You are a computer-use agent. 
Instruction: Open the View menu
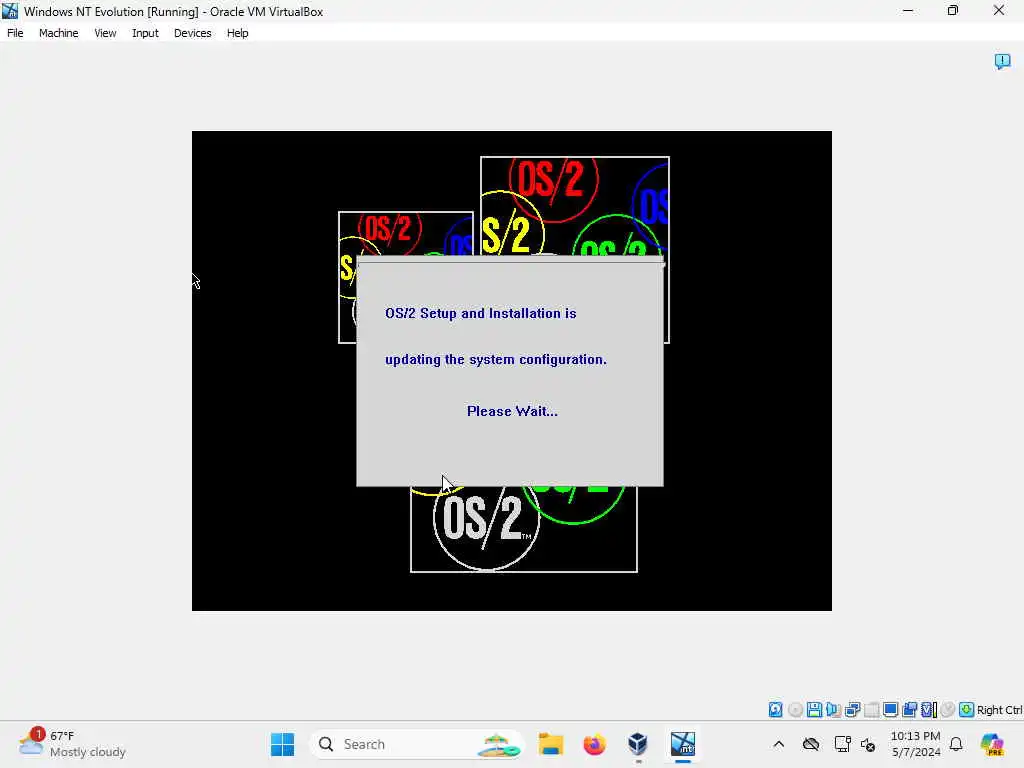105,33
